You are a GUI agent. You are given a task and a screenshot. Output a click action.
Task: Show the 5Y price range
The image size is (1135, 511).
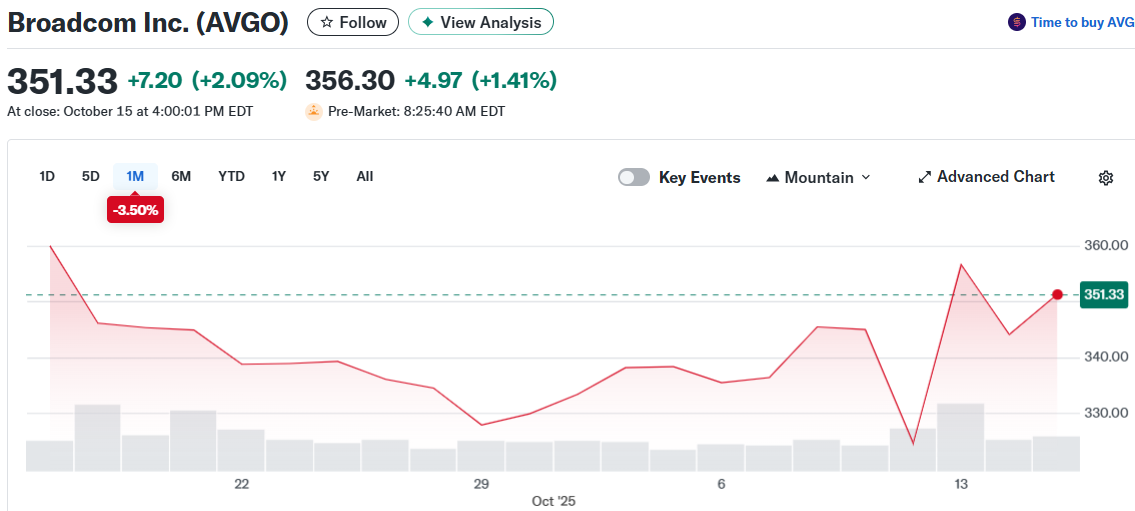321,176
